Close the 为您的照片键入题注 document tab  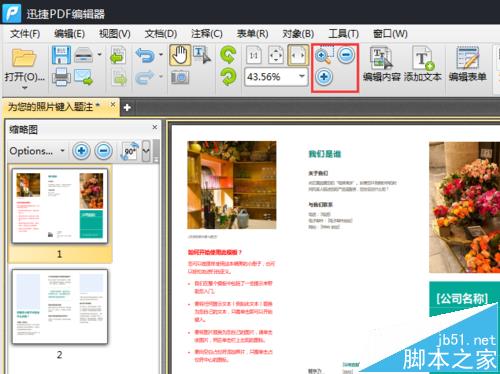113,104
